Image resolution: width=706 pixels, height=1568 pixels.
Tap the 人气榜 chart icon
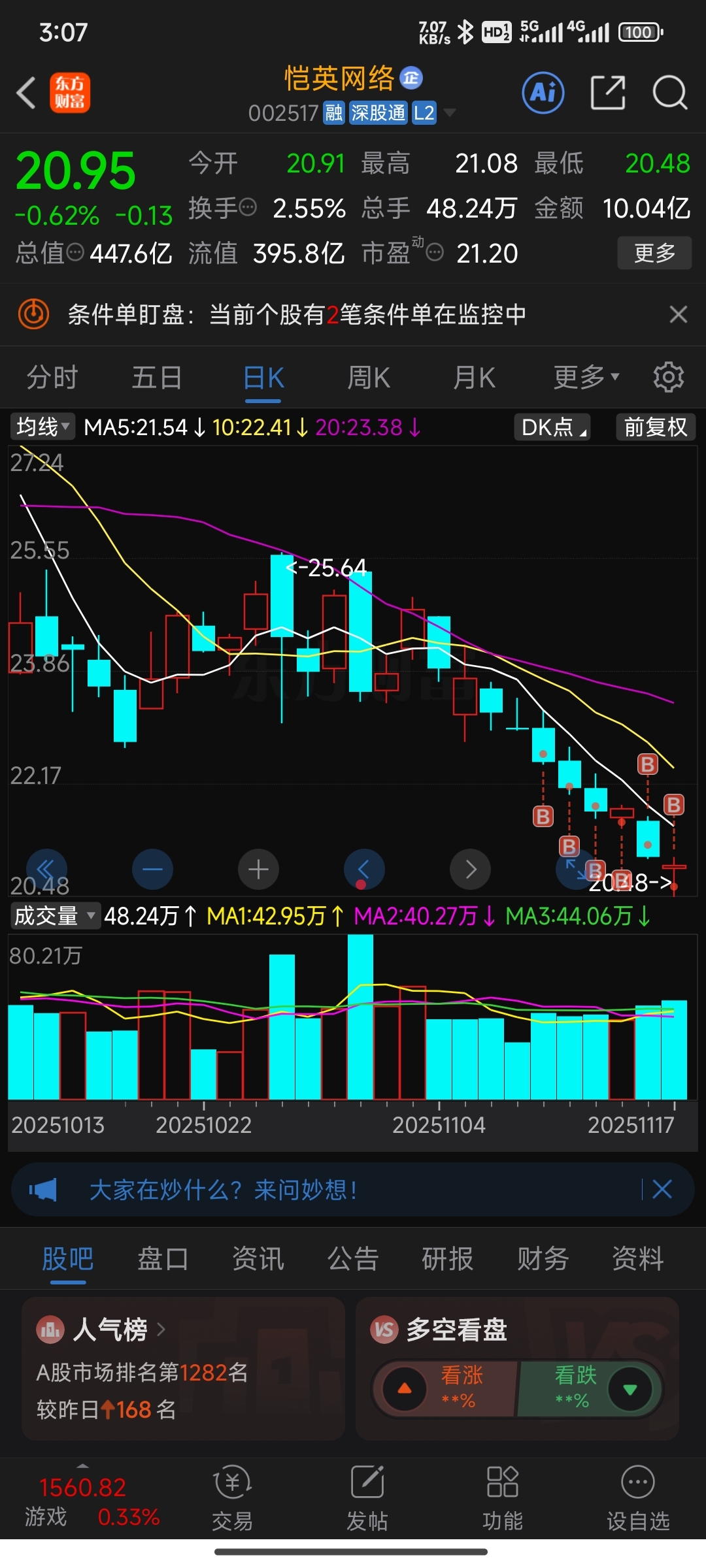pyautogui.click(x=50, y=1329)
